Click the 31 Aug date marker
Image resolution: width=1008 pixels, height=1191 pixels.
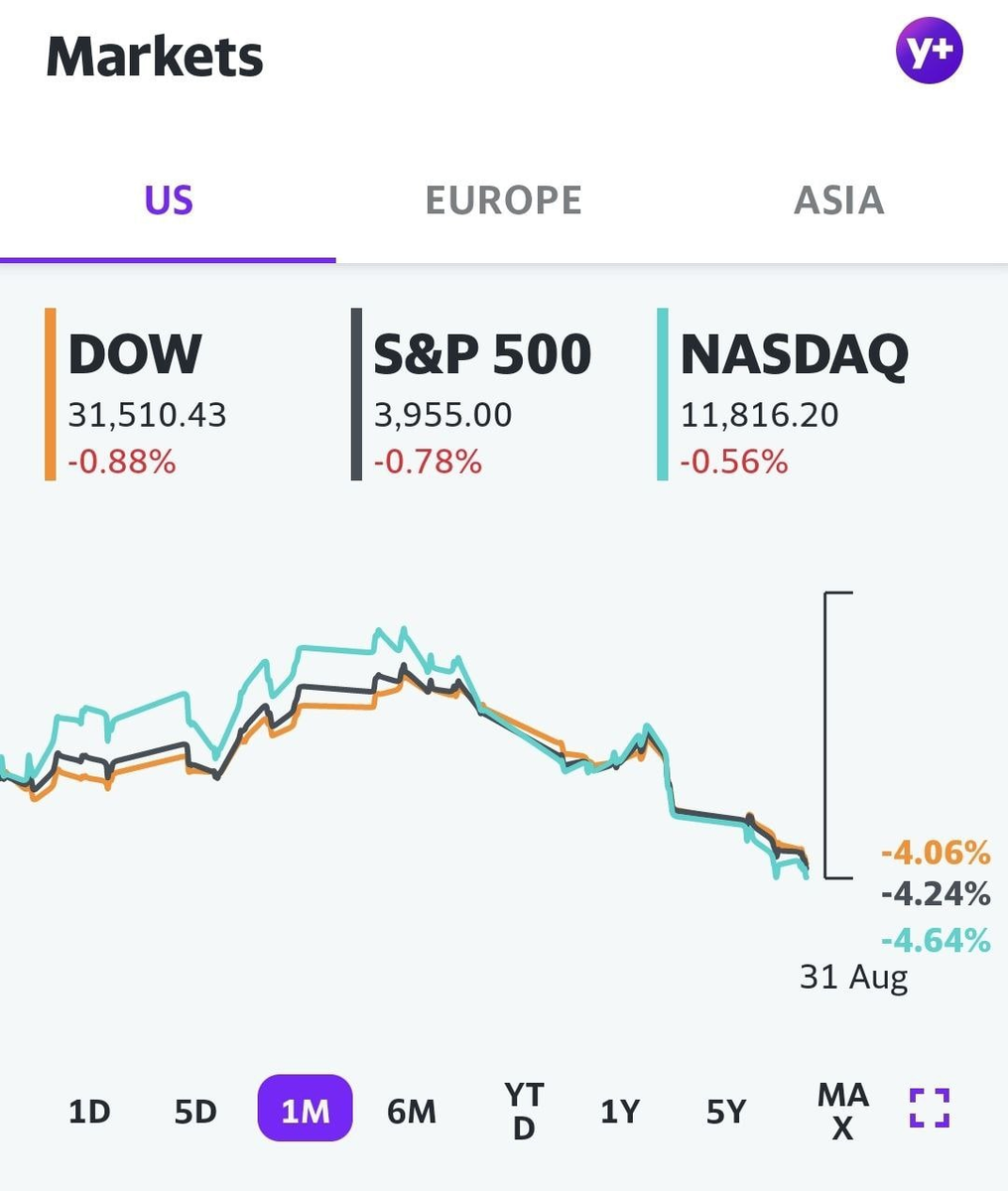pyautogui.click(x=853, y=978)
